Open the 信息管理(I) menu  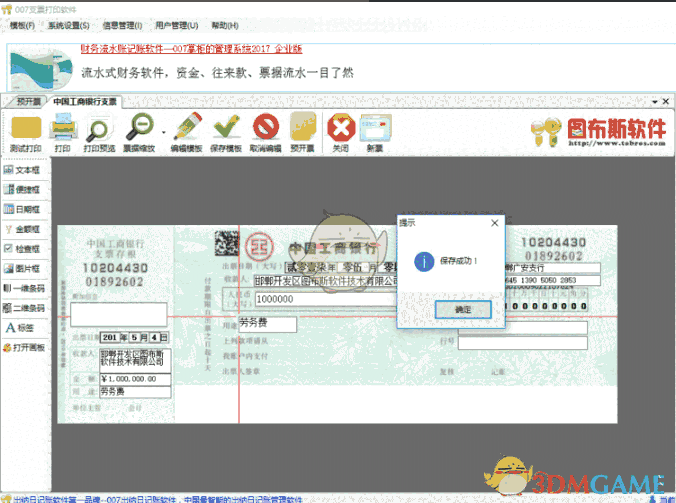pyautogui.click(x=122, y=25)
